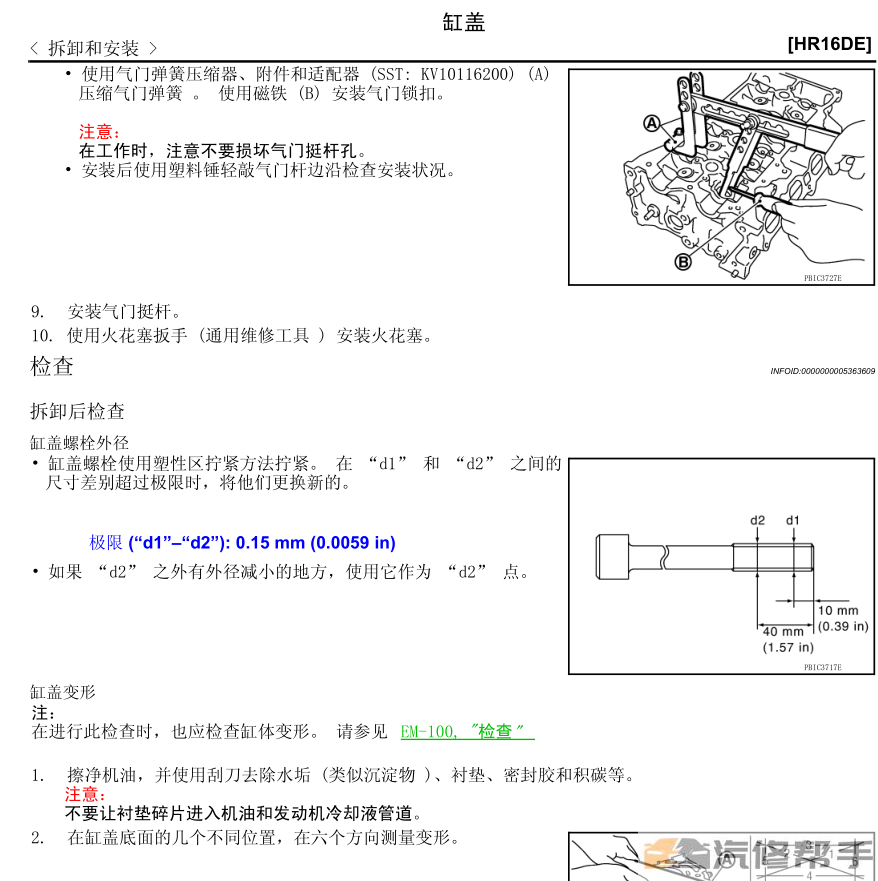Viewport: 878px width, 881px height.
Task: Click the red "注意:" label above valve lifter warning
Action: [x=99, y=131]
